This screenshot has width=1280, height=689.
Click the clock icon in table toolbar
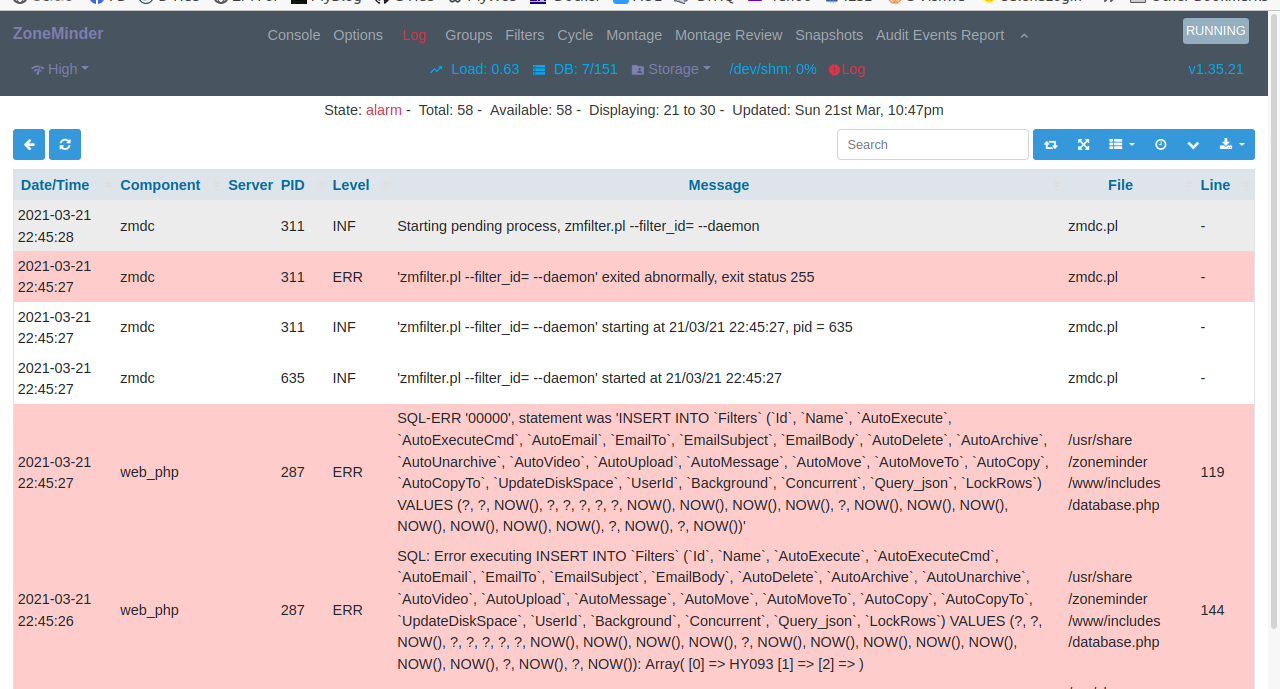pos(1161,144)
